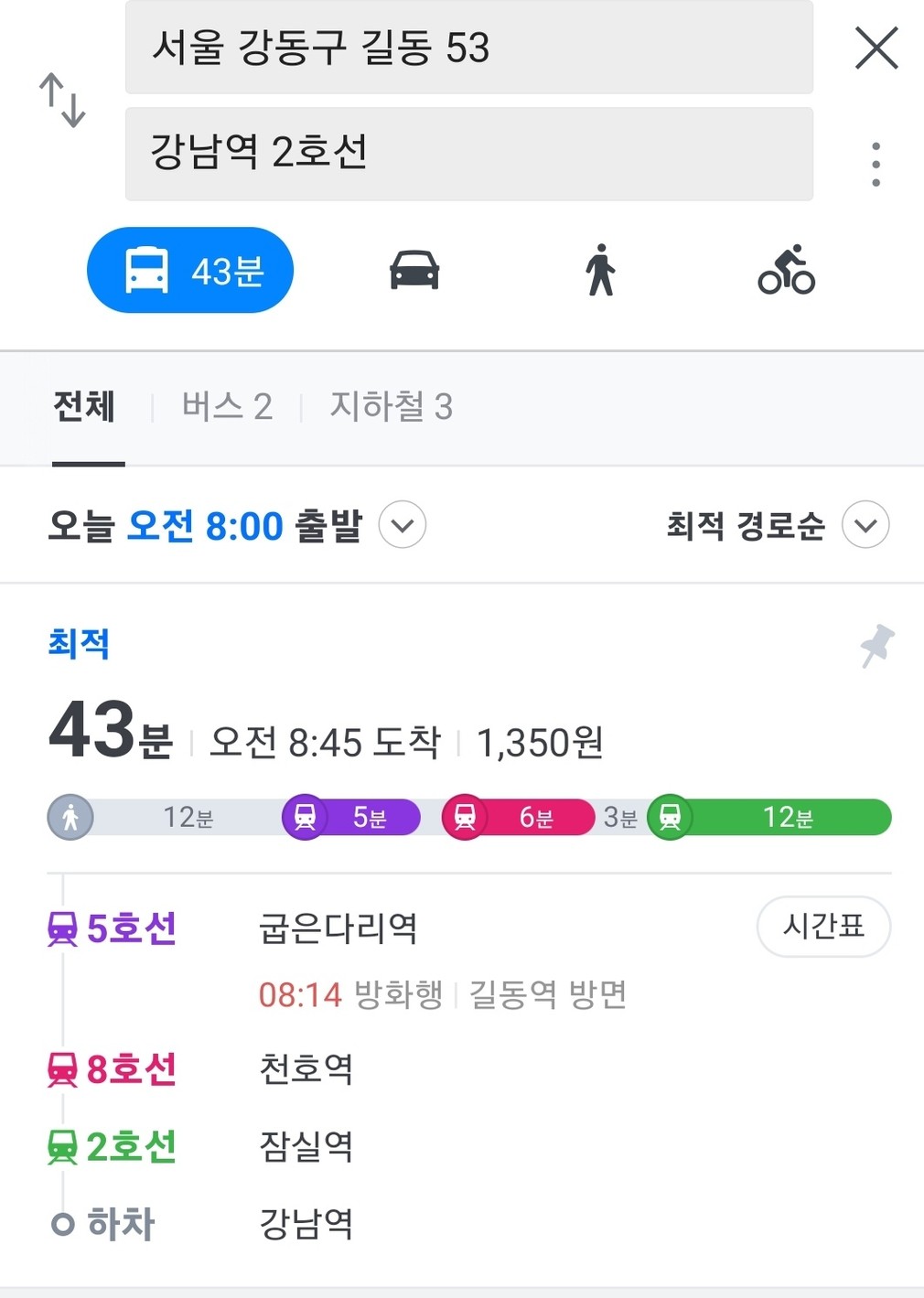Screen dimensions: 924x1298
Task: Pin the 최적 route with pushpin icon
Action: coord(877,646)
